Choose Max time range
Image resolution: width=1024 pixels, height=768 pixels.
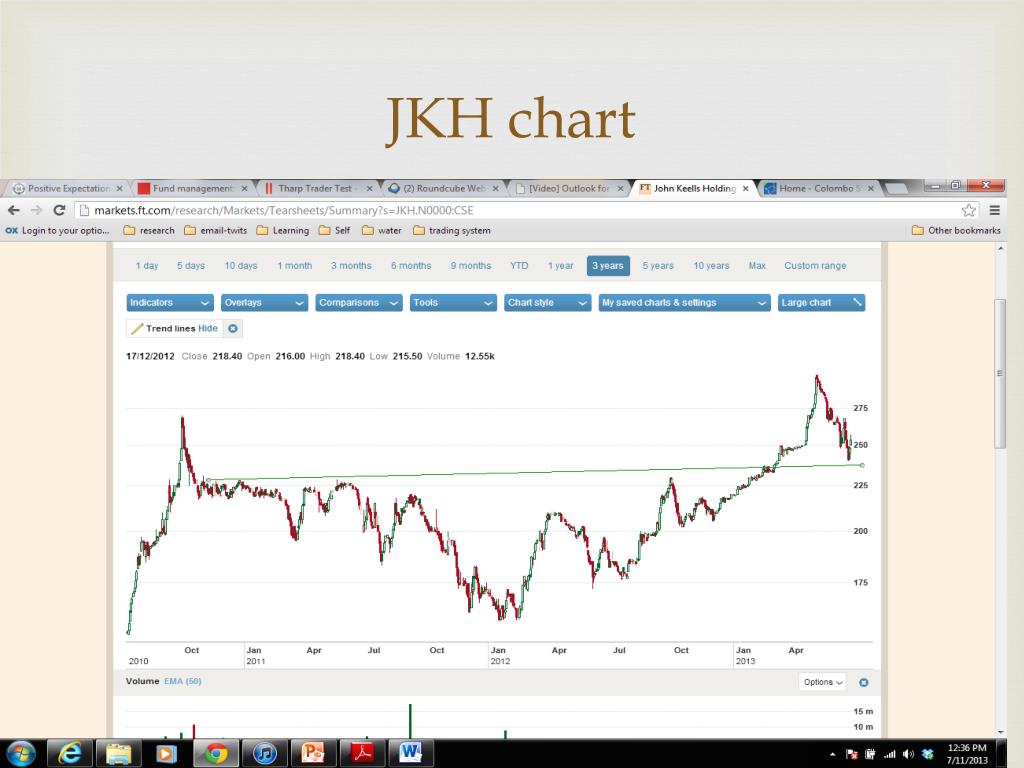757,266
